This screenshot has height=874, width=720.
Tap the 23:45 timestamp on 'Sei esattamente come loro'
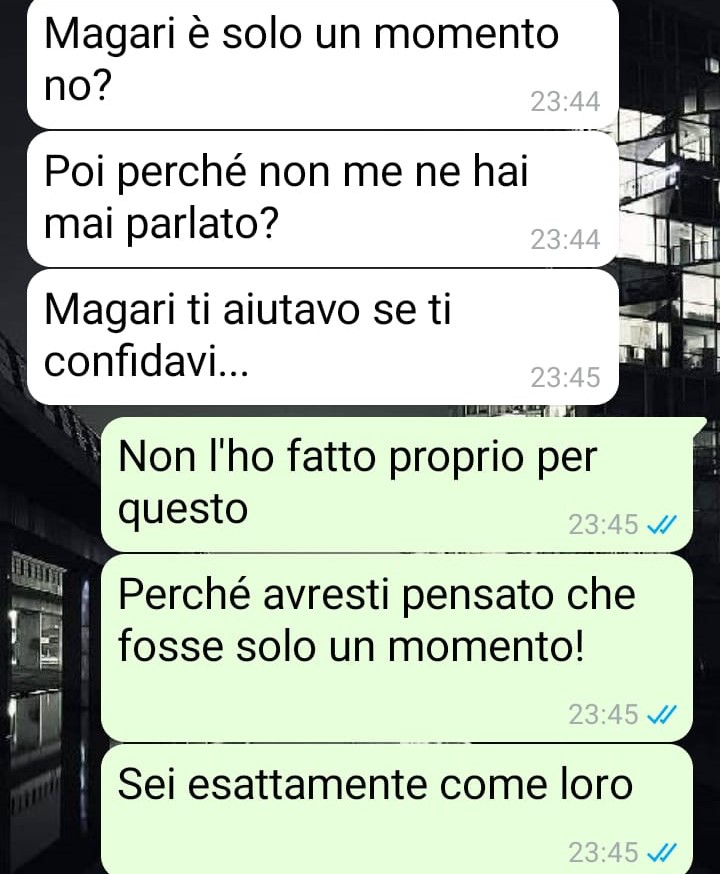[603, 852]
